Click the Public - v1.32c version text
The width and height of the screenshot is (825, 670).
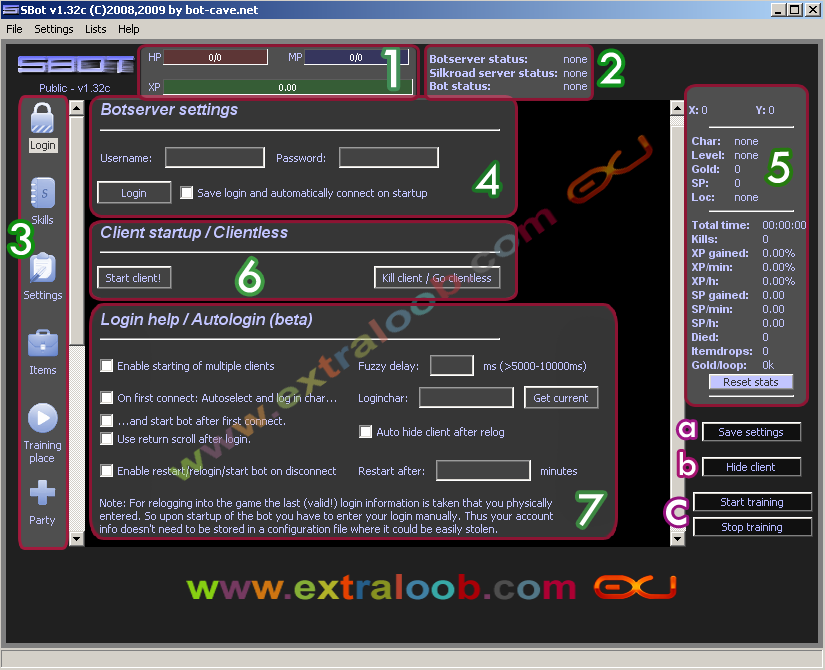pos(75,87)
